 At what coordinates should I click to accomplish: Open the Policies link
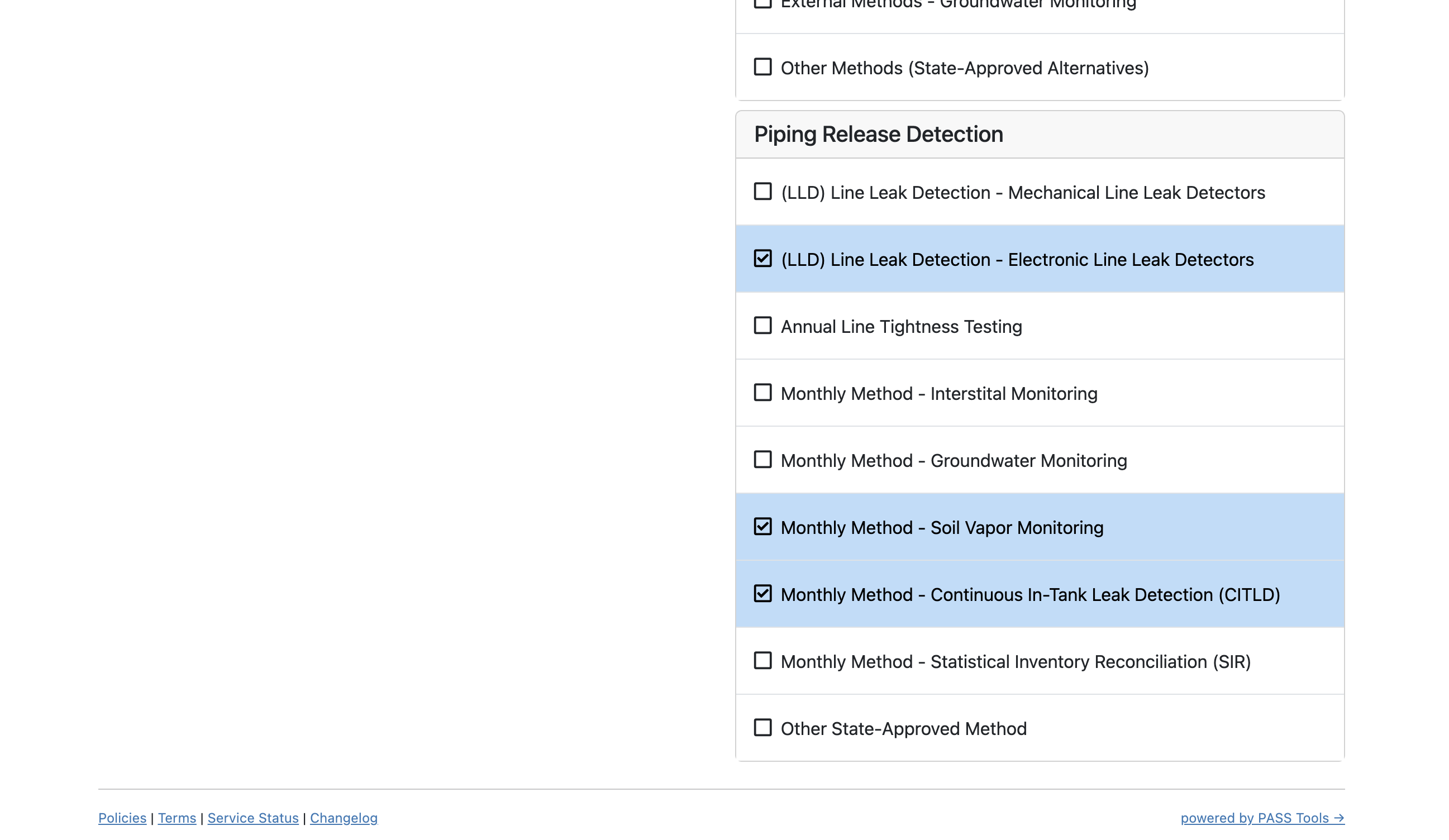pyautogui.click(x=122, y=818)
